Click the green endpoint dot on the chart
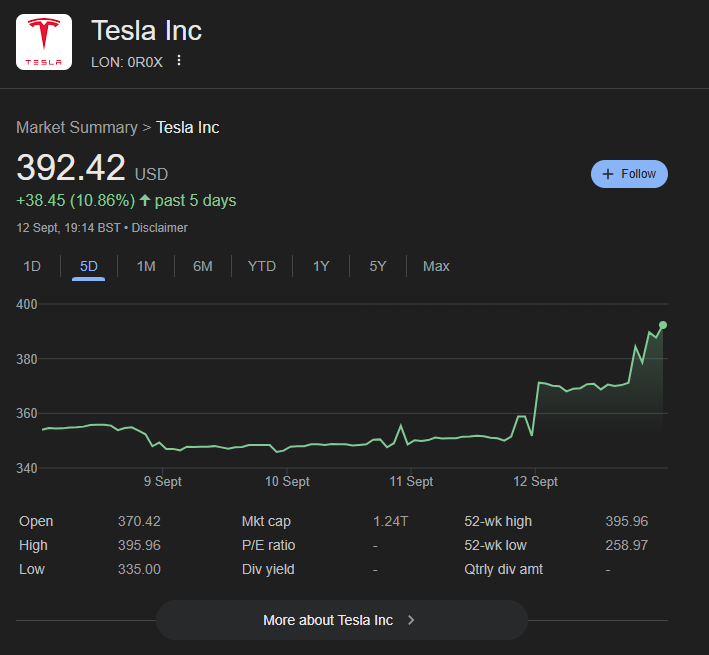The image size is (709, 655). point(663,325)
